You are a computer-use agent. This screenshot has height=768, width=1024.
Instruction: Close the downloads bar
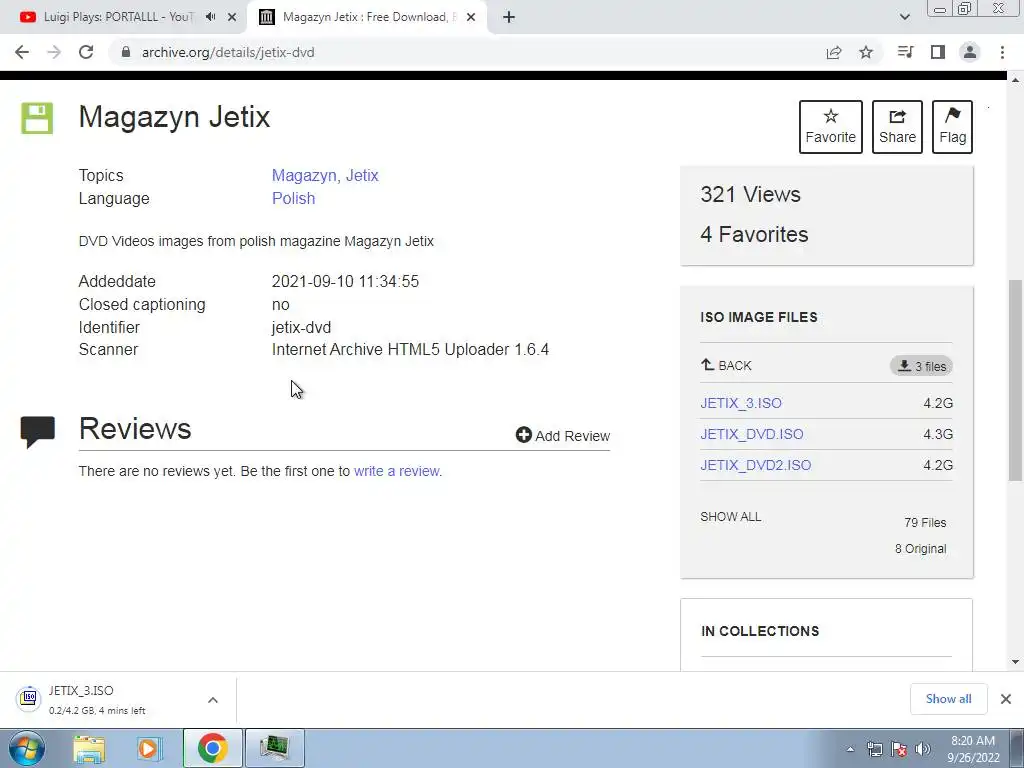[1006, 699]
